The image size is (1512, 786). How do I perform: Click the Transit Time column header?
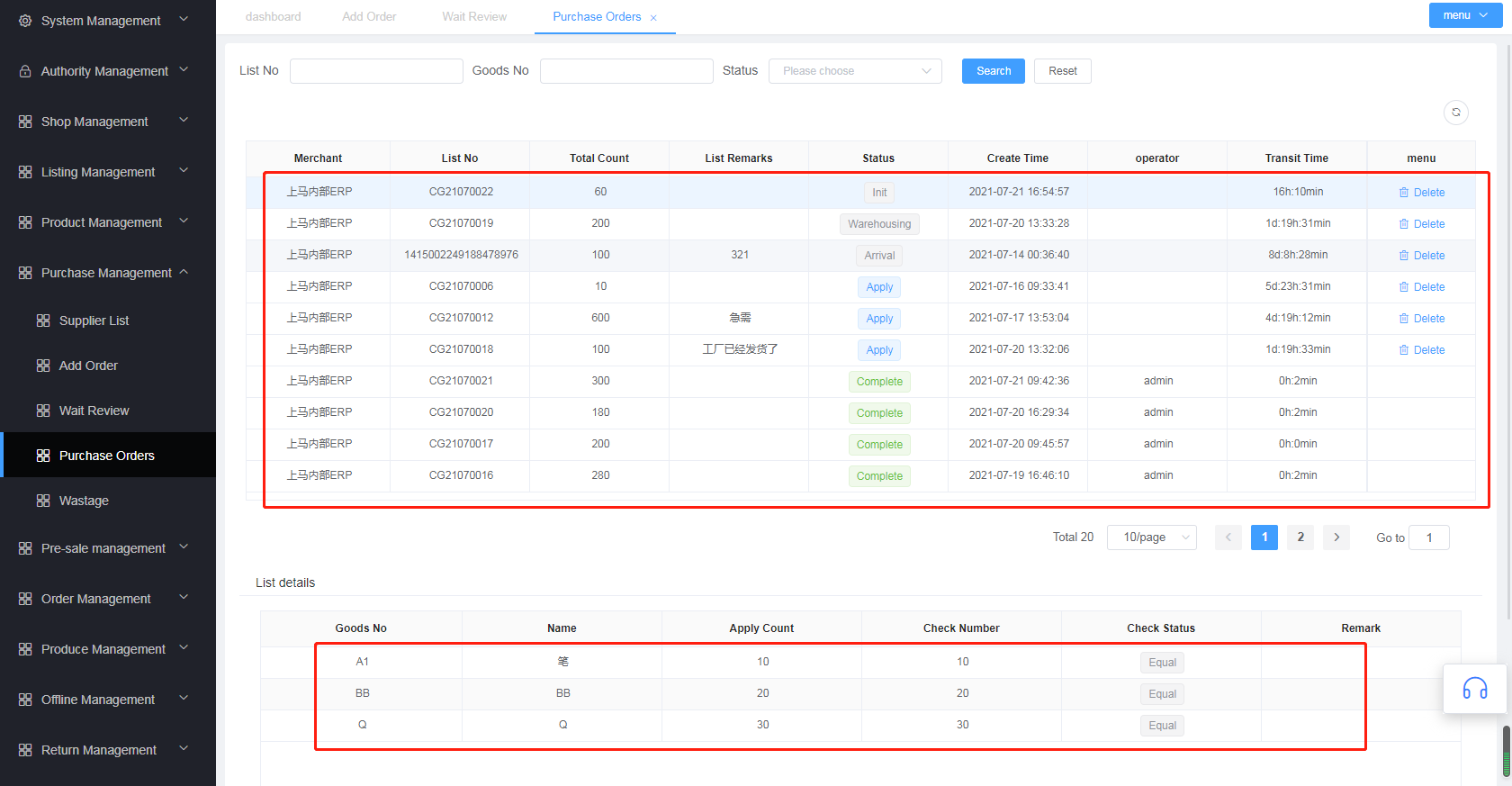coord(1296,158)
